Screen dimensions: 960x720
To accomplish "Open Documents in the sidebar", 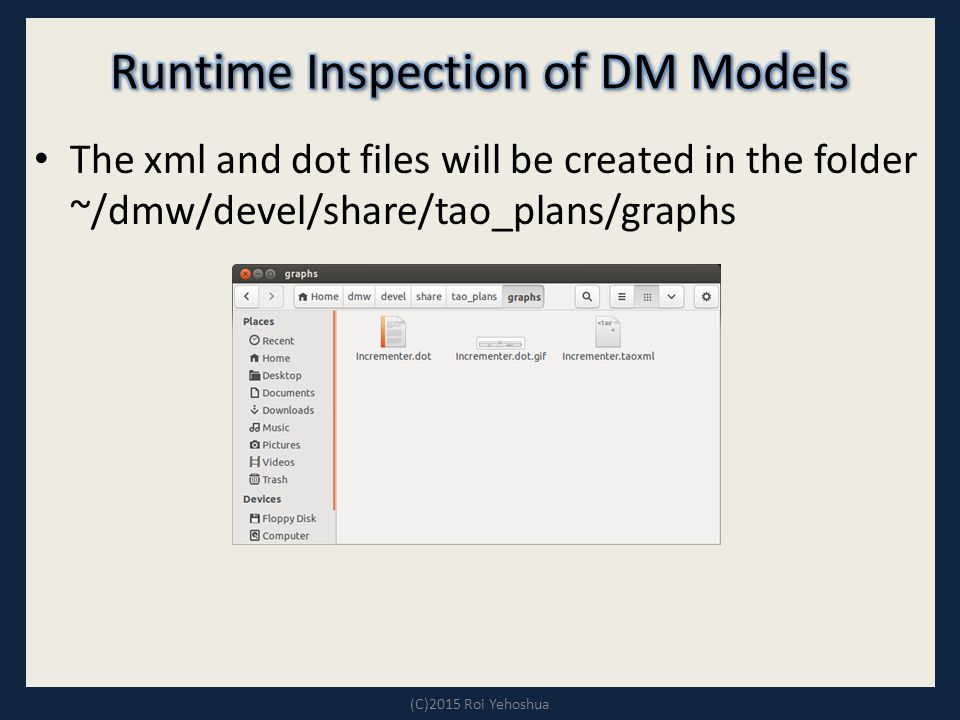I will pyautogui.click(x=282, y=393).
